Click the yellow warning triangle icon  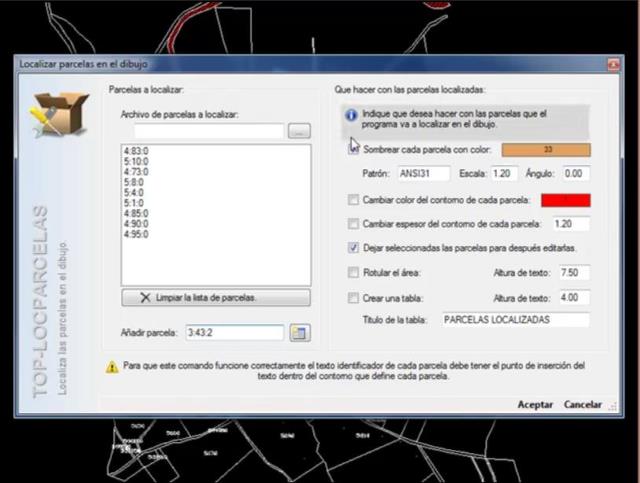coord(112,367)
